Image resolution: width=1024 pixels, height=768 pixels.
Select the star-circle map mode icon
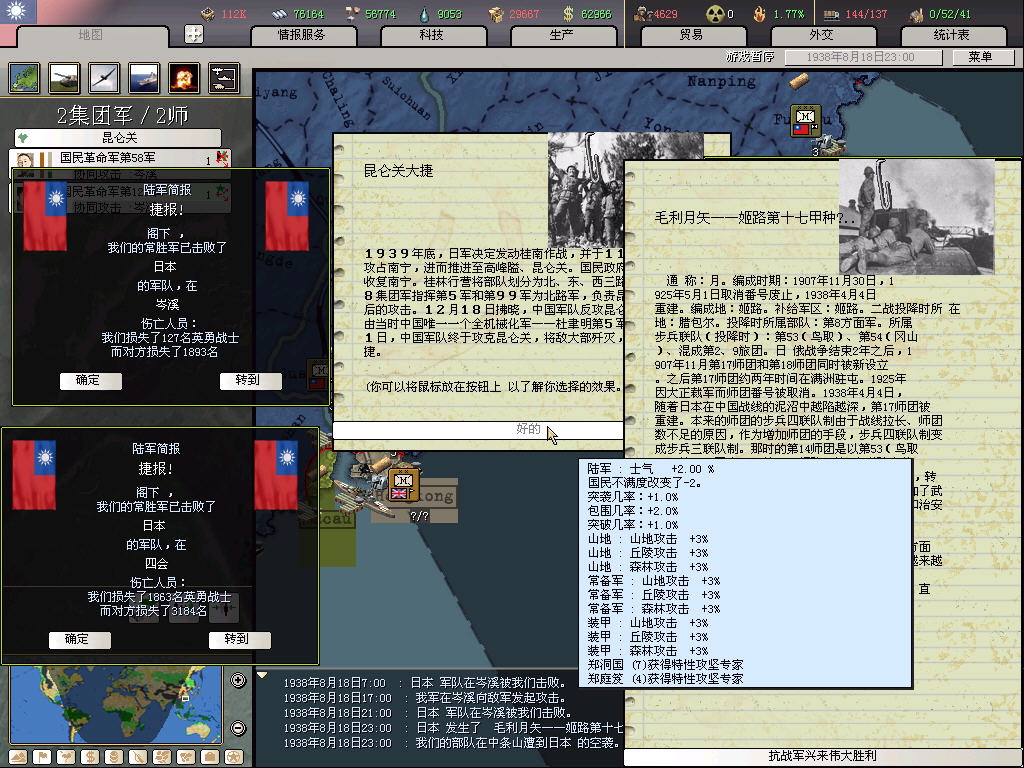pyautogui.click(x=234, y=757)
